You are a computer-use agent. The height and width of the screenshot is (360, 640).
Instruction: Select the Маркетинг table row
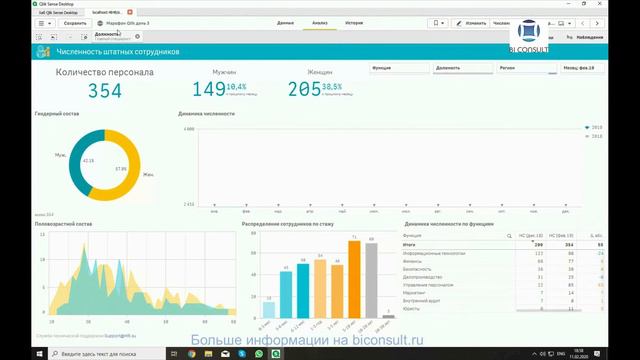coord(503,293)
